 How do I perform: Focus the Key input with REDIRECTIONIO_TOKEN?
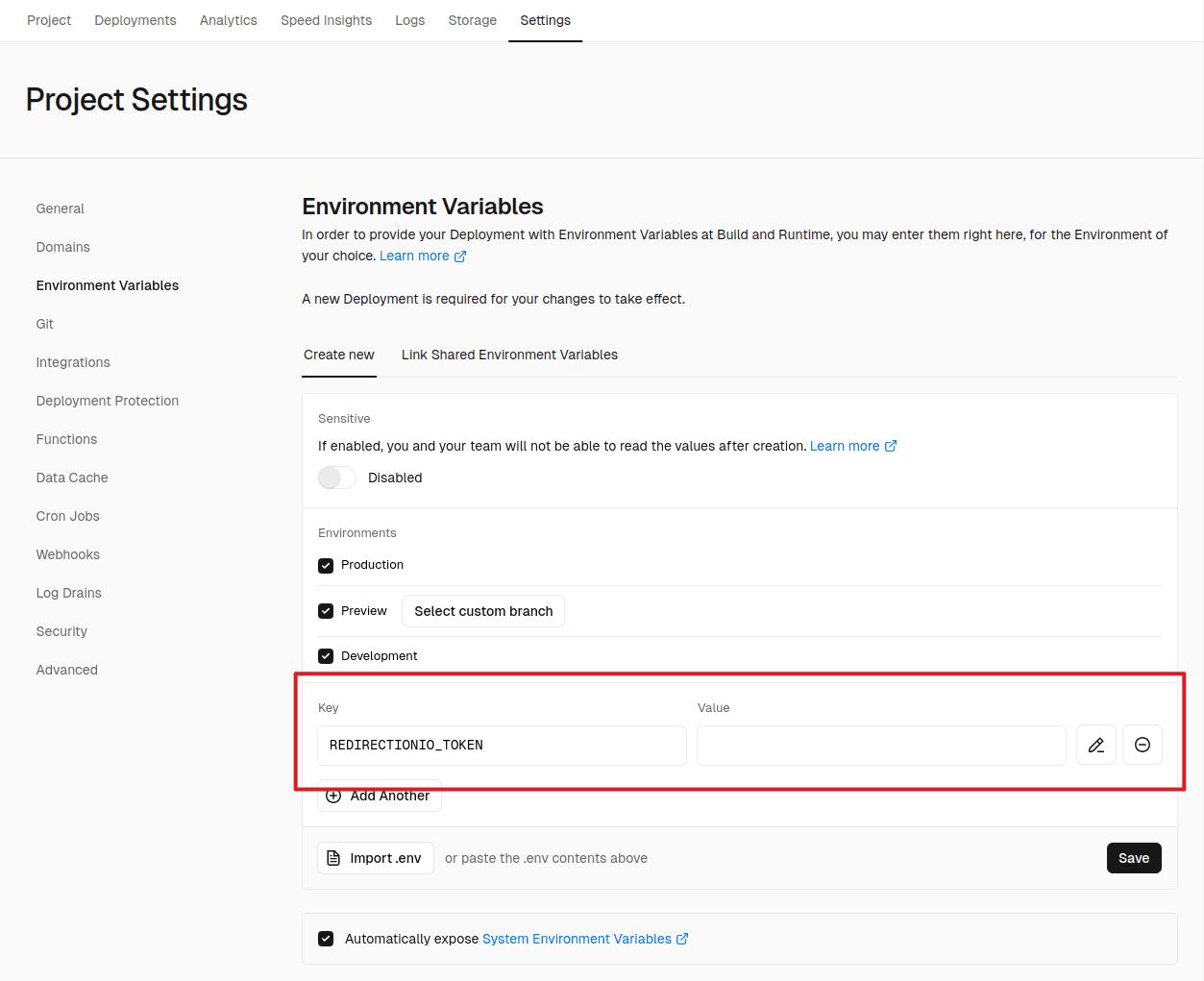(502, 745)
